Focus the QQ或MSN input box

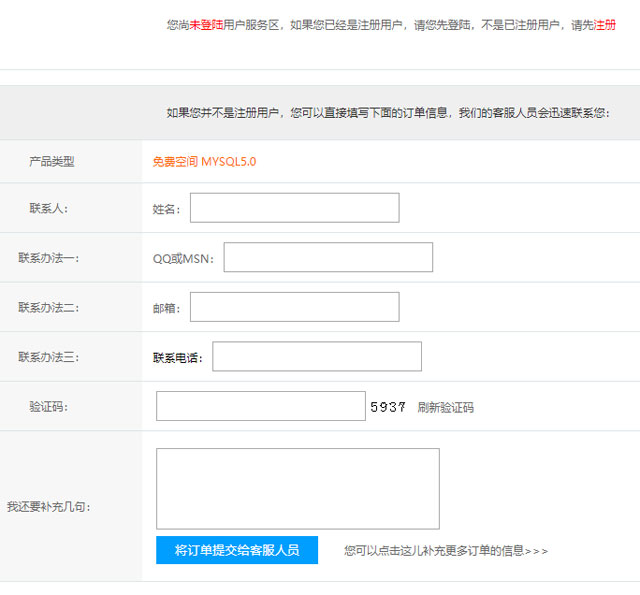click(328, 257)
